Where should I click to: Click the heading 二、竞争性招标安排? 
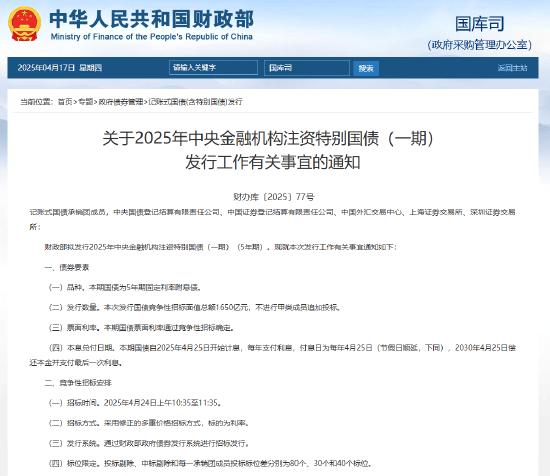coord(78,383)
